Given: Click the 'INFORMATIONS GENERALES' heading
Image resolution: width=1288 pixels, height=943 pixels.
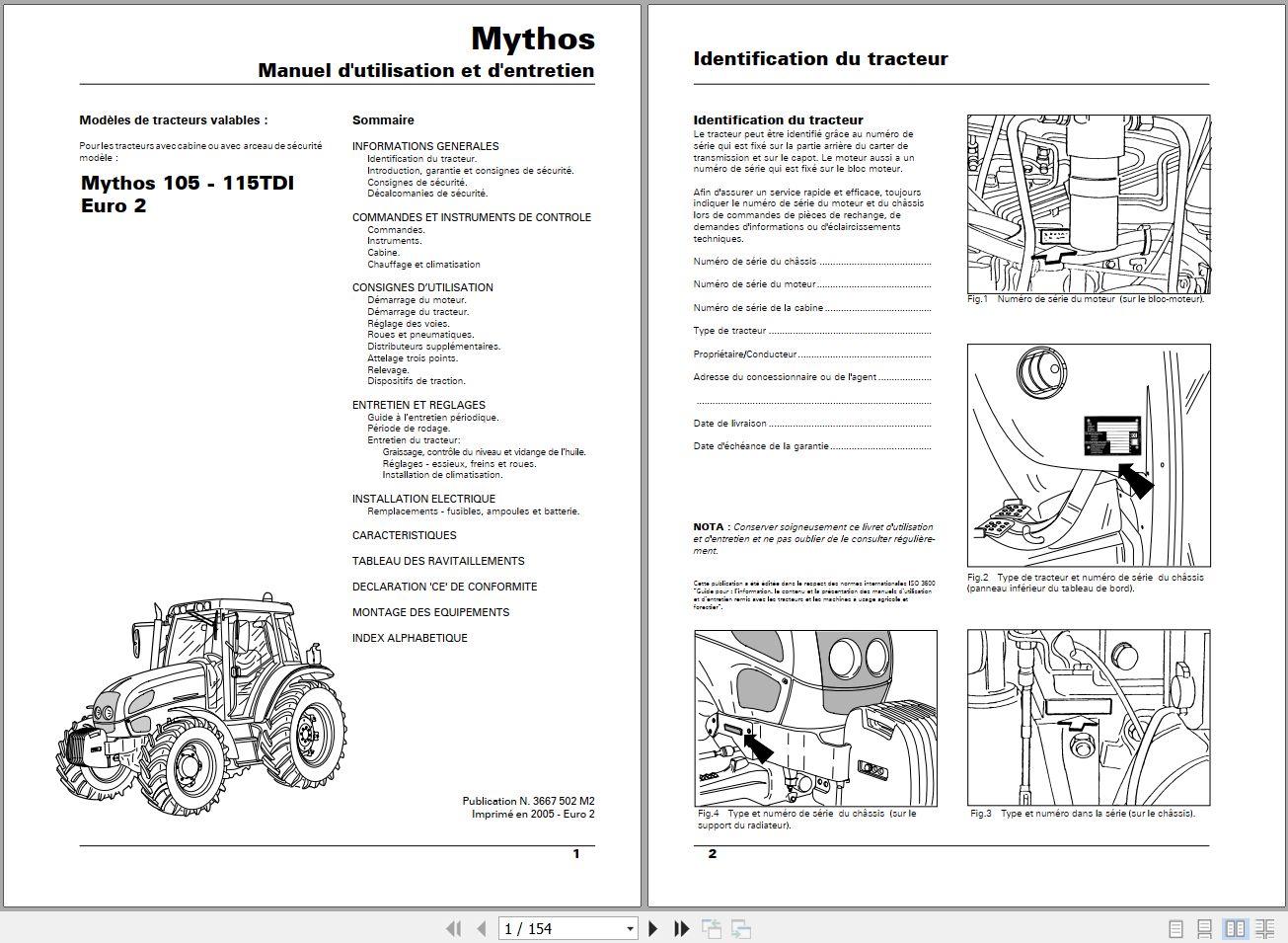Looking at the screenshot, I should click(425, 146).
